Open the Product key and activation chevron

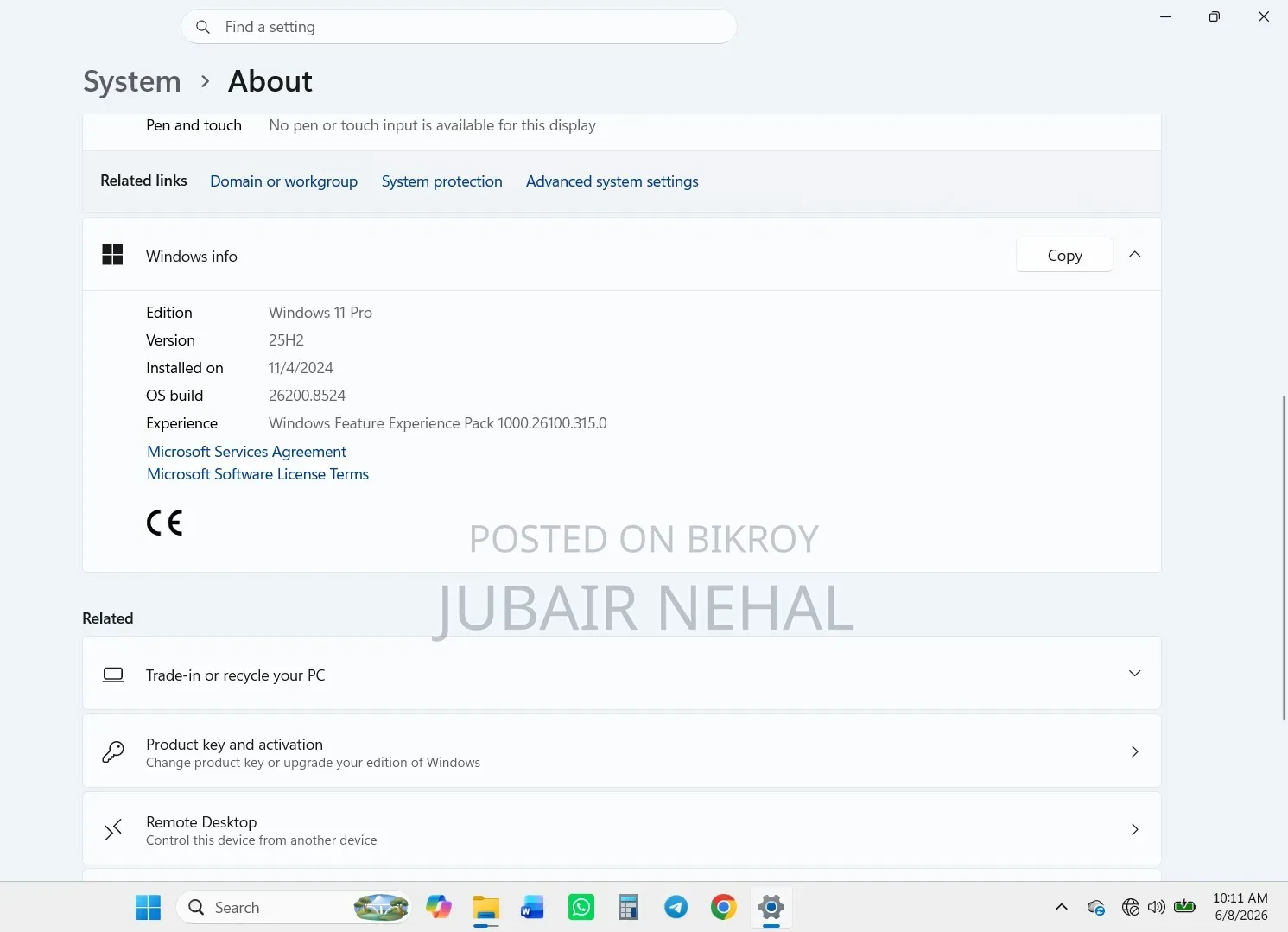pos(1135,751)
